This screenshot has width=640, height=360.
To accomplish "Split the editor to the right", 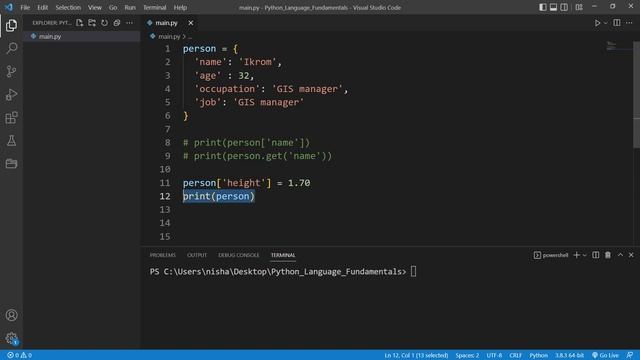I will point(617,23).
